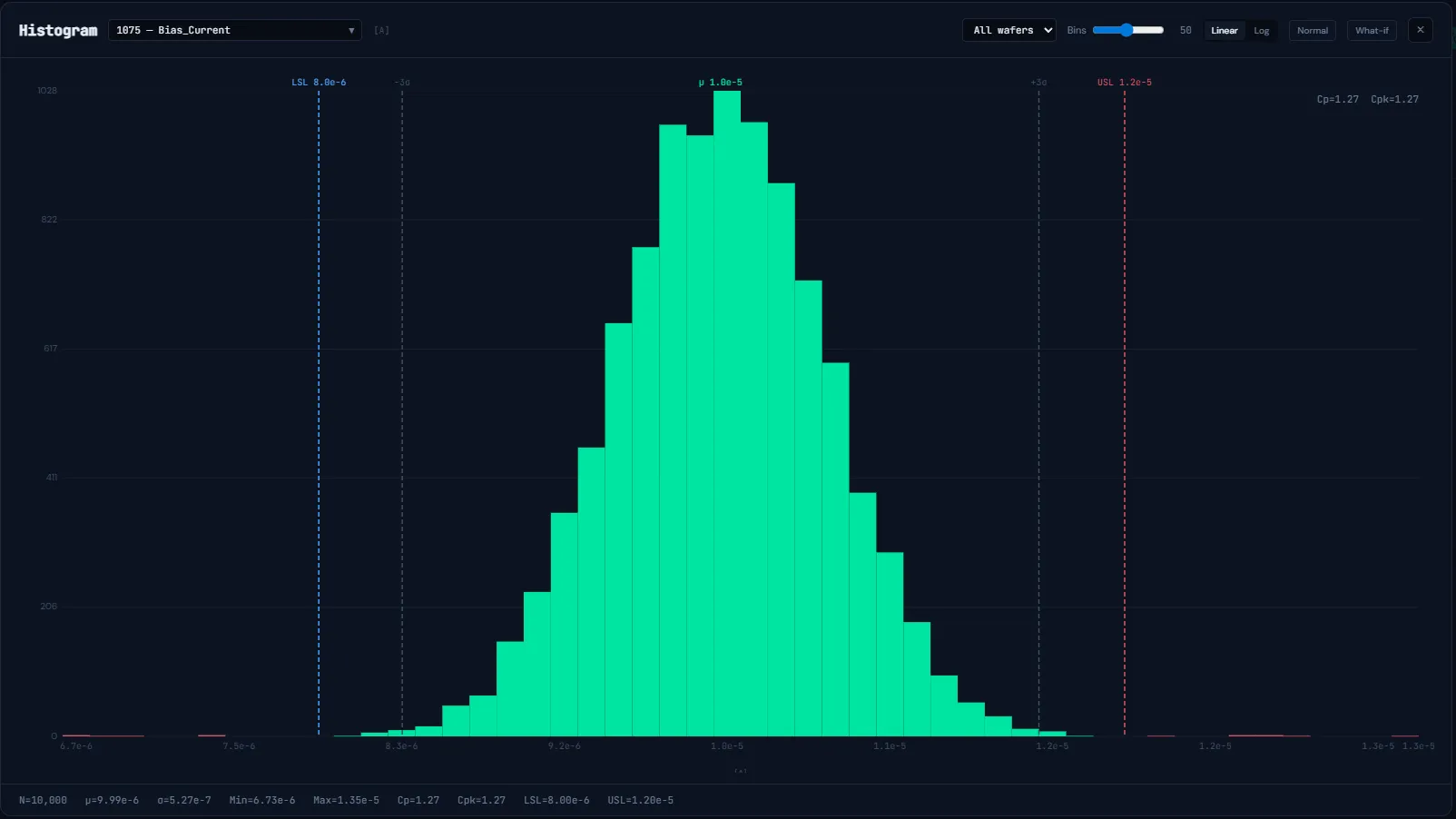Image resolution: width=1456 pixels, height=819 pixels.
Task: Adjust the Bins slider
Action: coord(1128,30)
